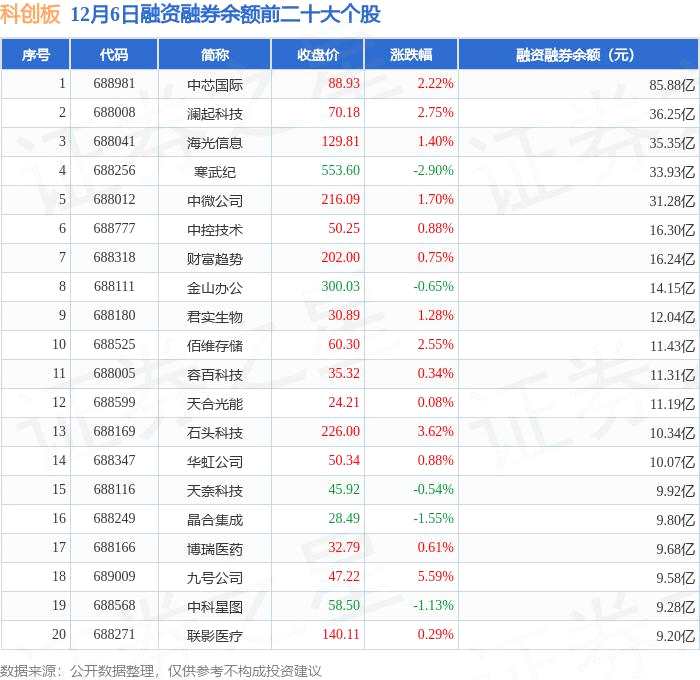Click stock name 九号公司
The image size is (700, 680).
[x=215, y=578]
